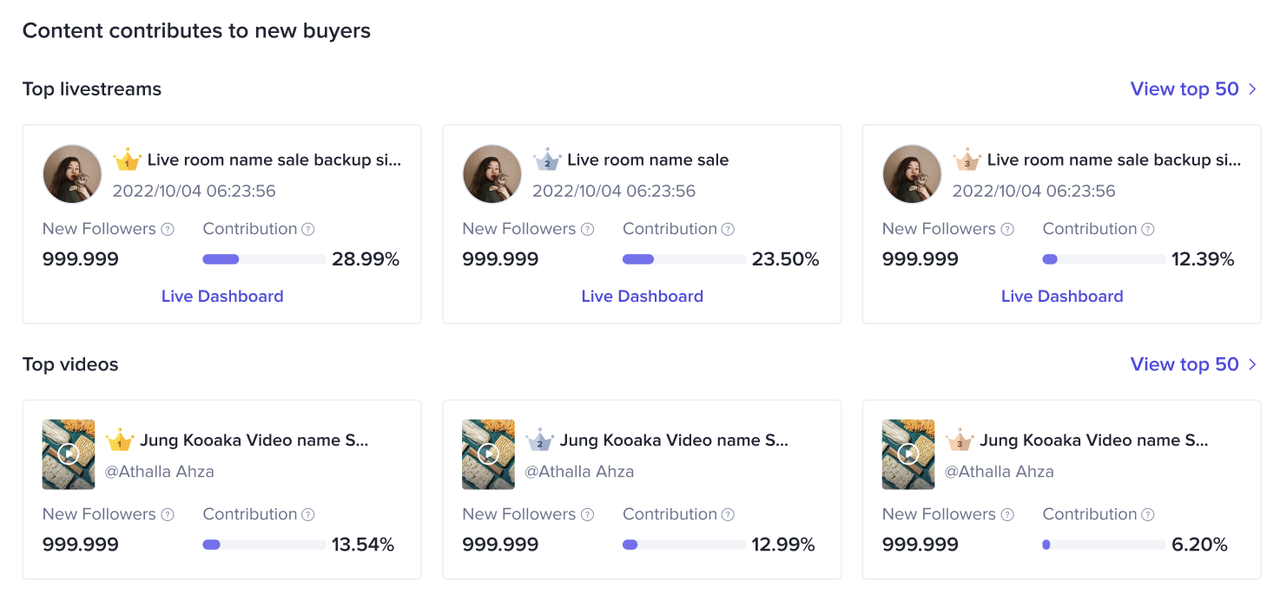1280x607 pixels.
Task: Open View top 50 for videos
Action: tap(1184, 364)
